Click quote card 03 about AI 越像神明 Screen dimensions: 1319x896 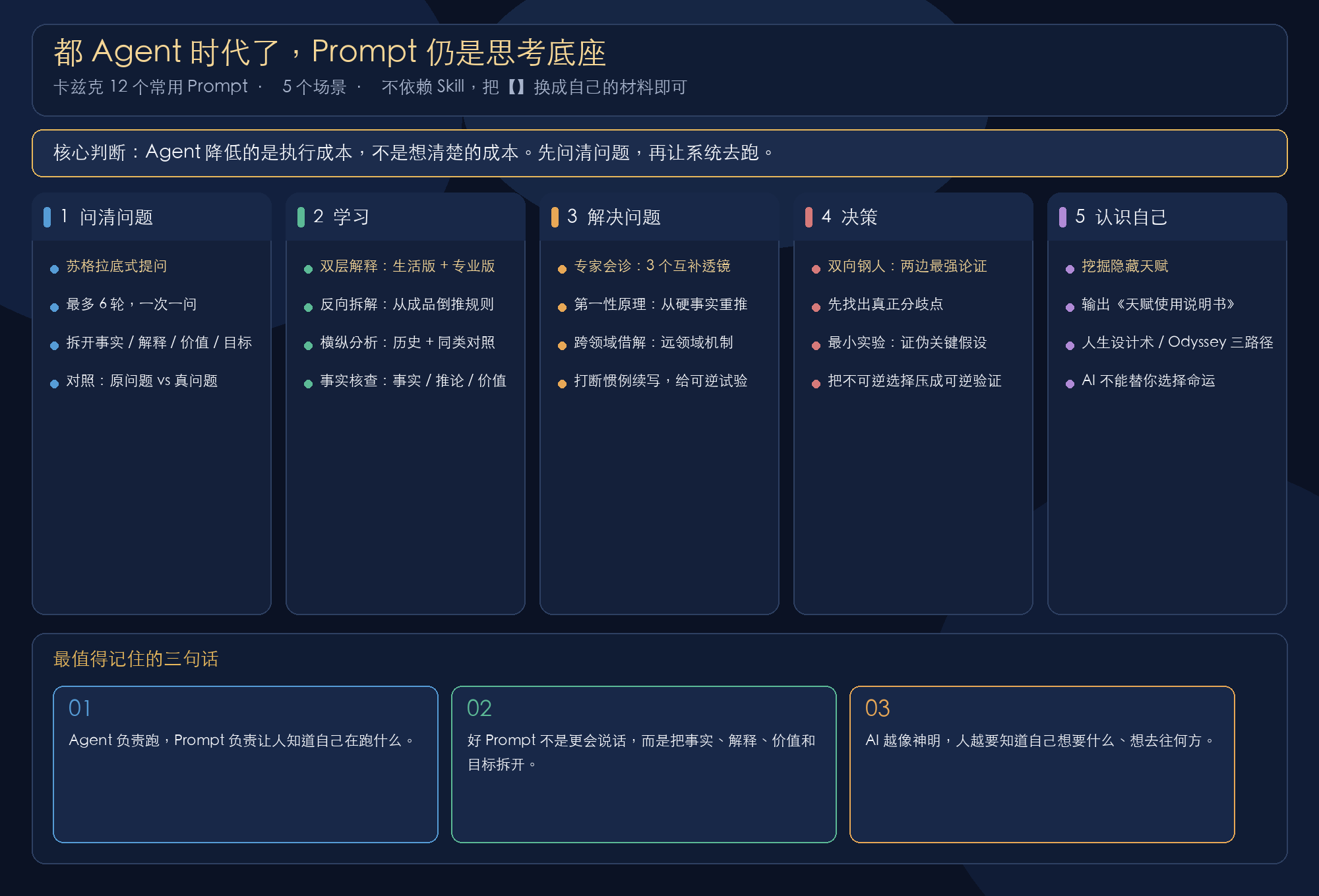click(1042, 764)
